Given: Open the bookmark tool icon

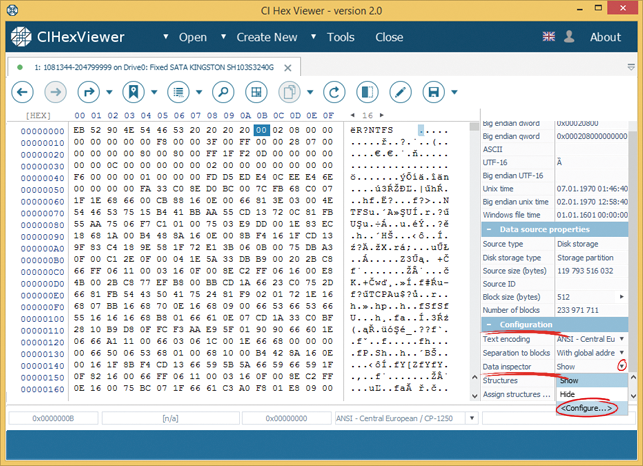Looking at the screenshot, I should [x=134, y=92].
